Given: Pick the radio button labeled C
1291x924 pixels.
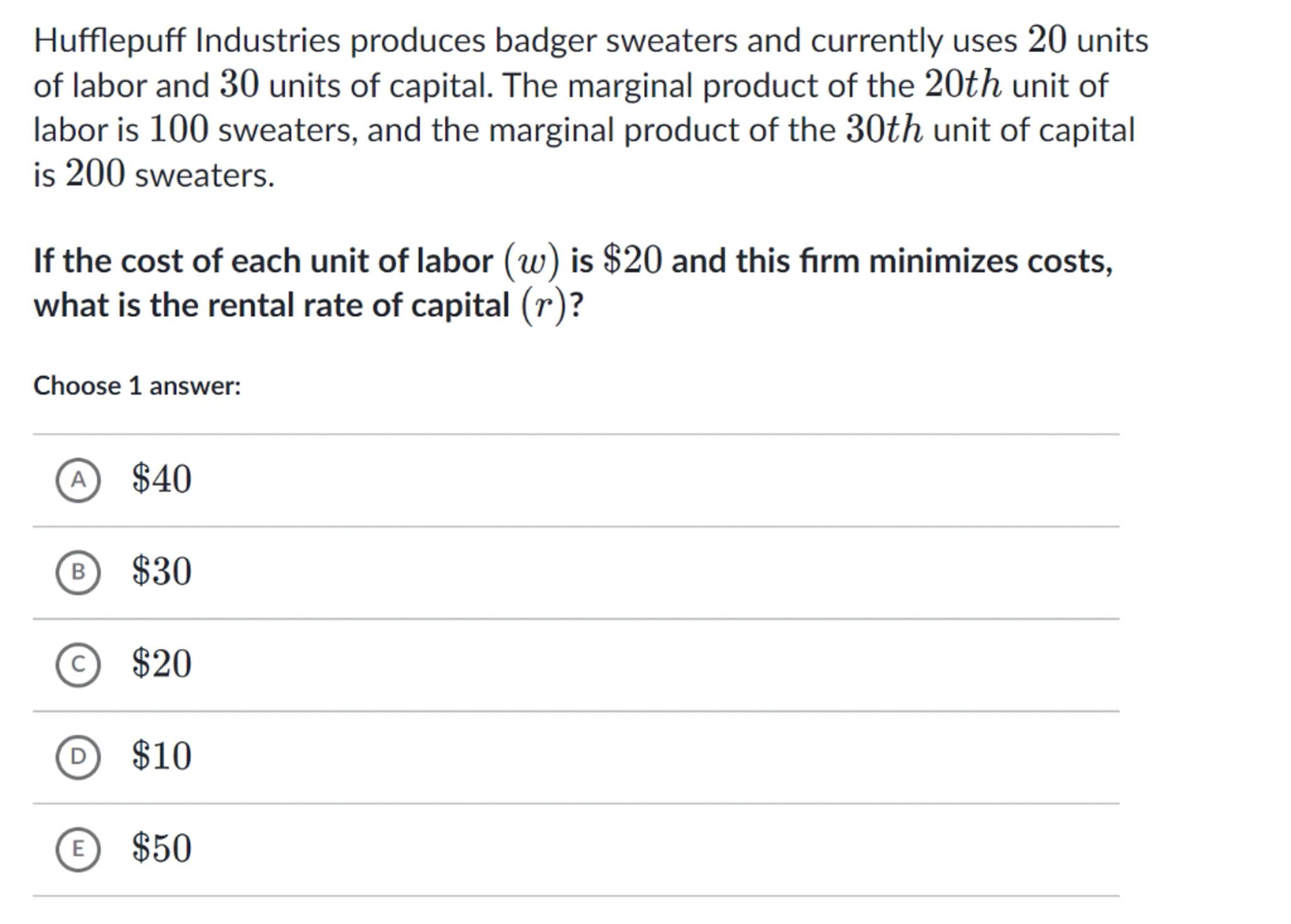Looking at the screenshot, I should pyautogui.click(x=78, y=664).
